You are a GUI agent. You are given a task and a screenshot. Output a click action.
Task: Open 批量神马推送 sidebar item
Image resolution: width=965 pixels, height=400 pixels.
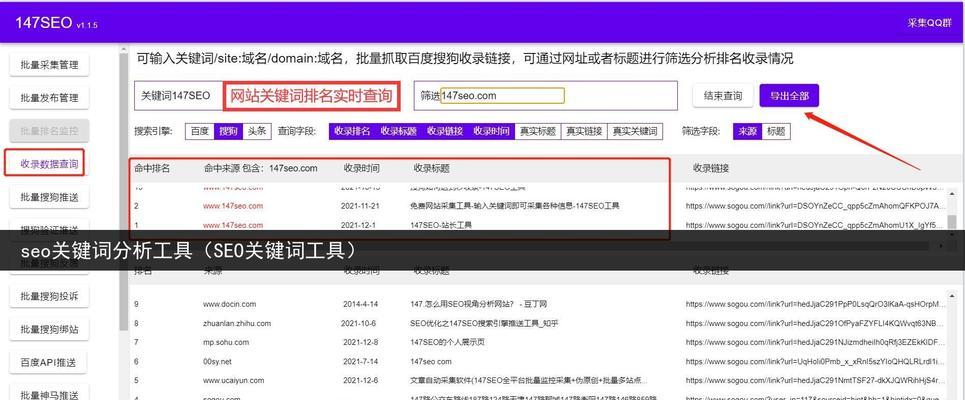coord(49,394)
